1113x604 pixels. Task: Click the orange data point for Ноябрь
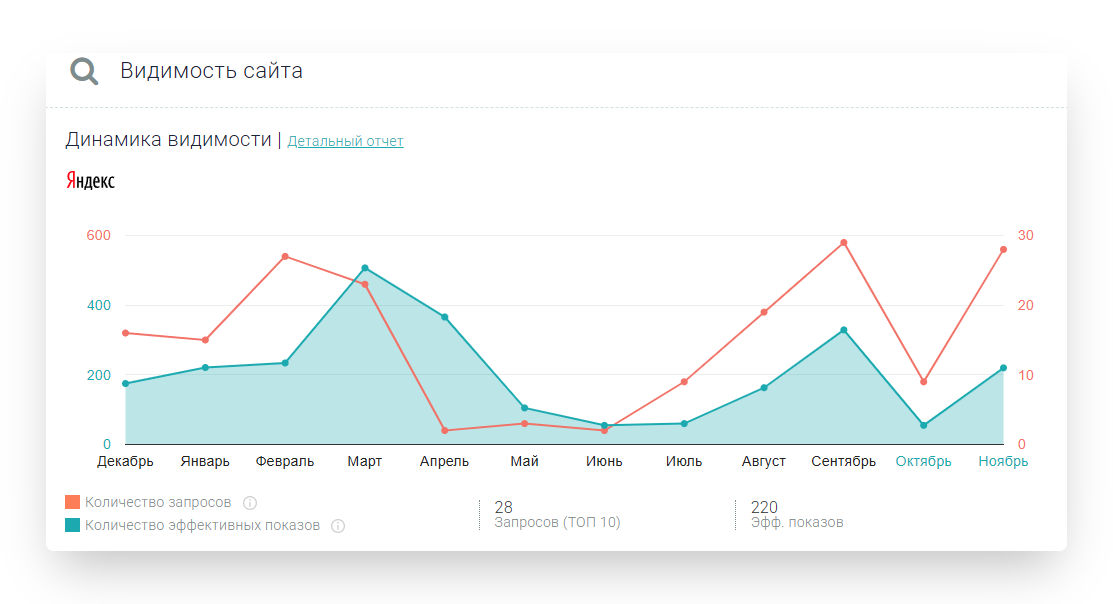[x=1003, y=250]
